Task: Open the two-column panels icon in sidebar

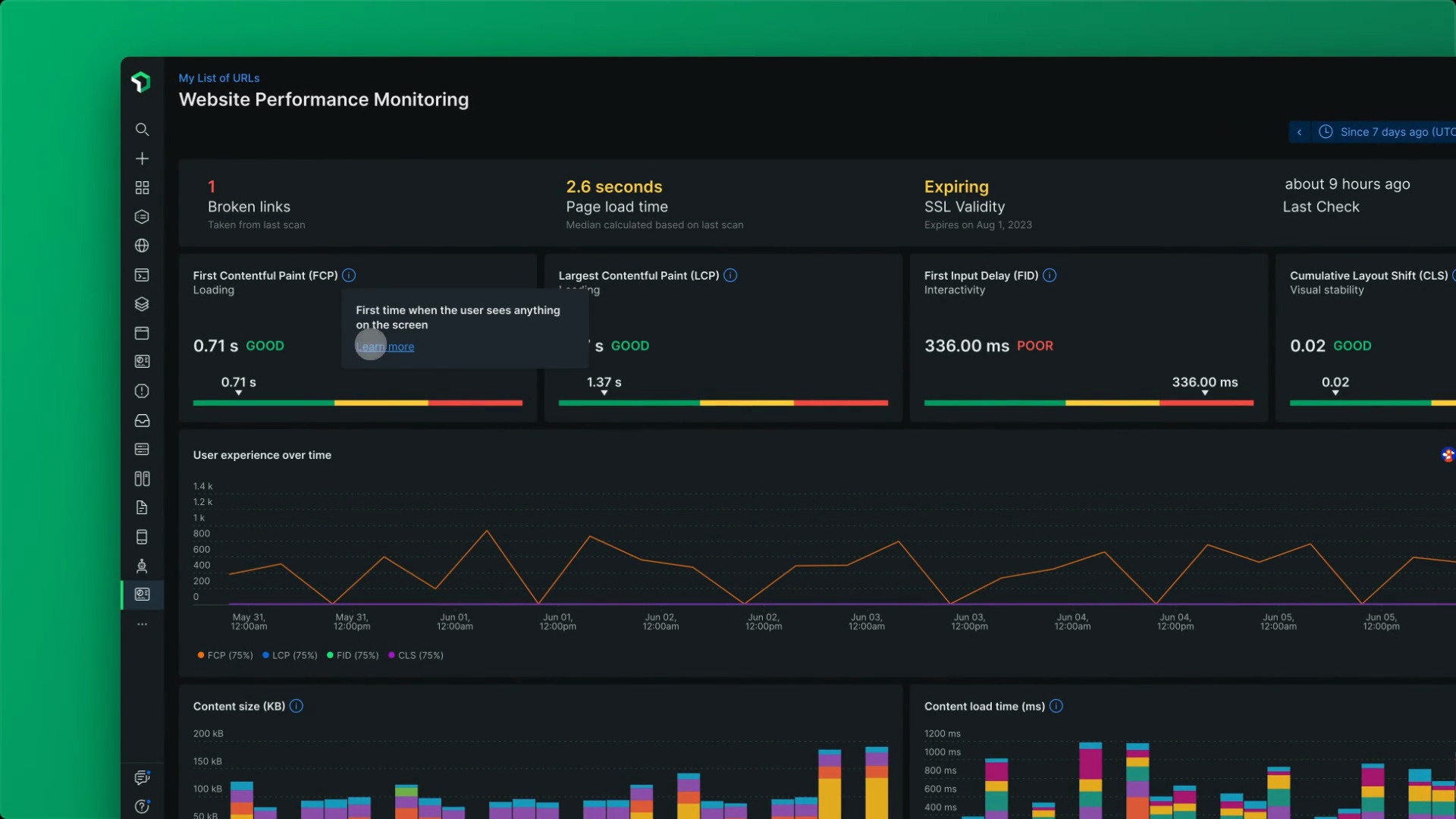Action: [x=142, y=479]
